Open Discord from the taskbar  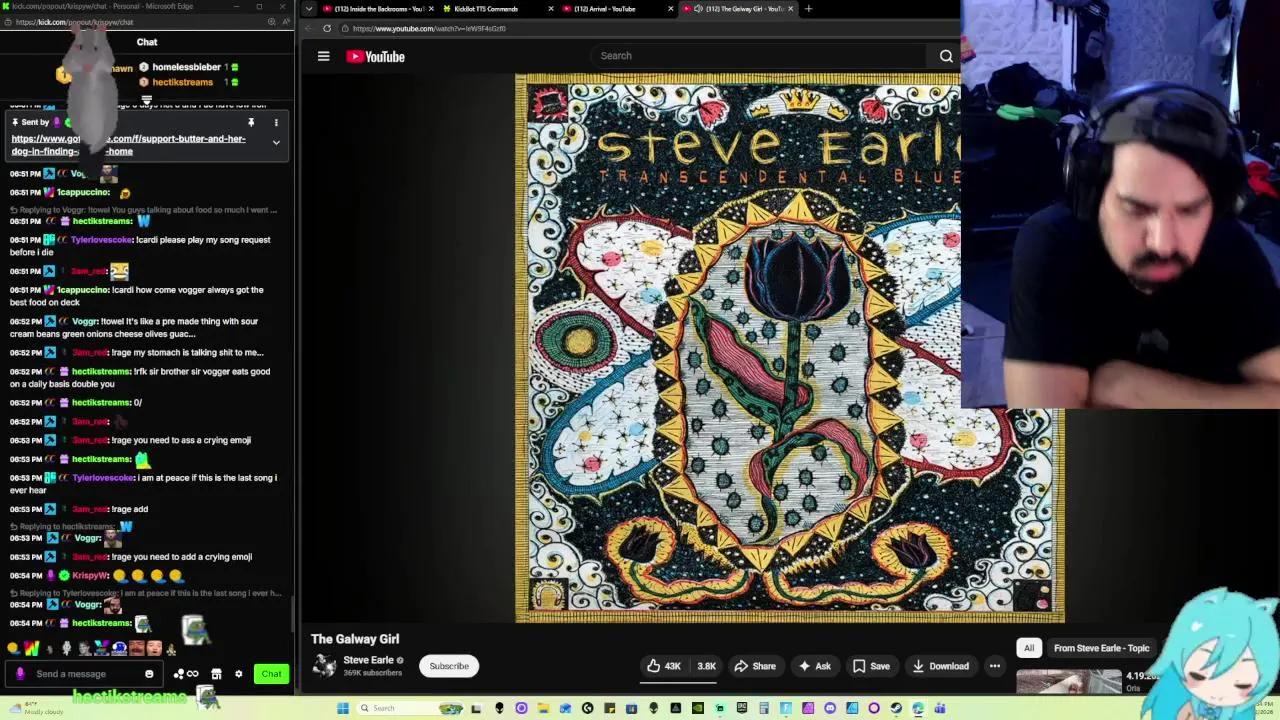830,709
